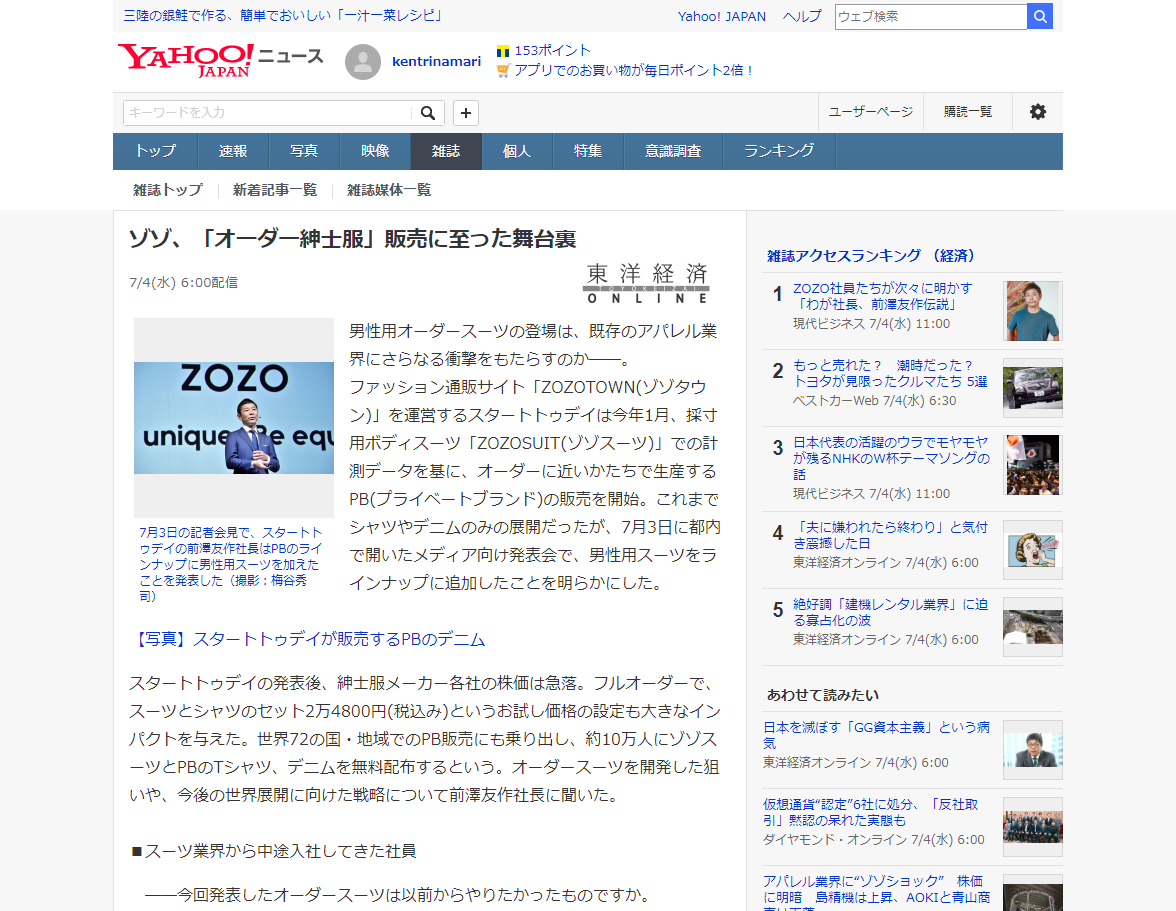Focus the ウェブ検索 input field
Viewport: 1176px width, 911px height.
[x=931, y=16]
